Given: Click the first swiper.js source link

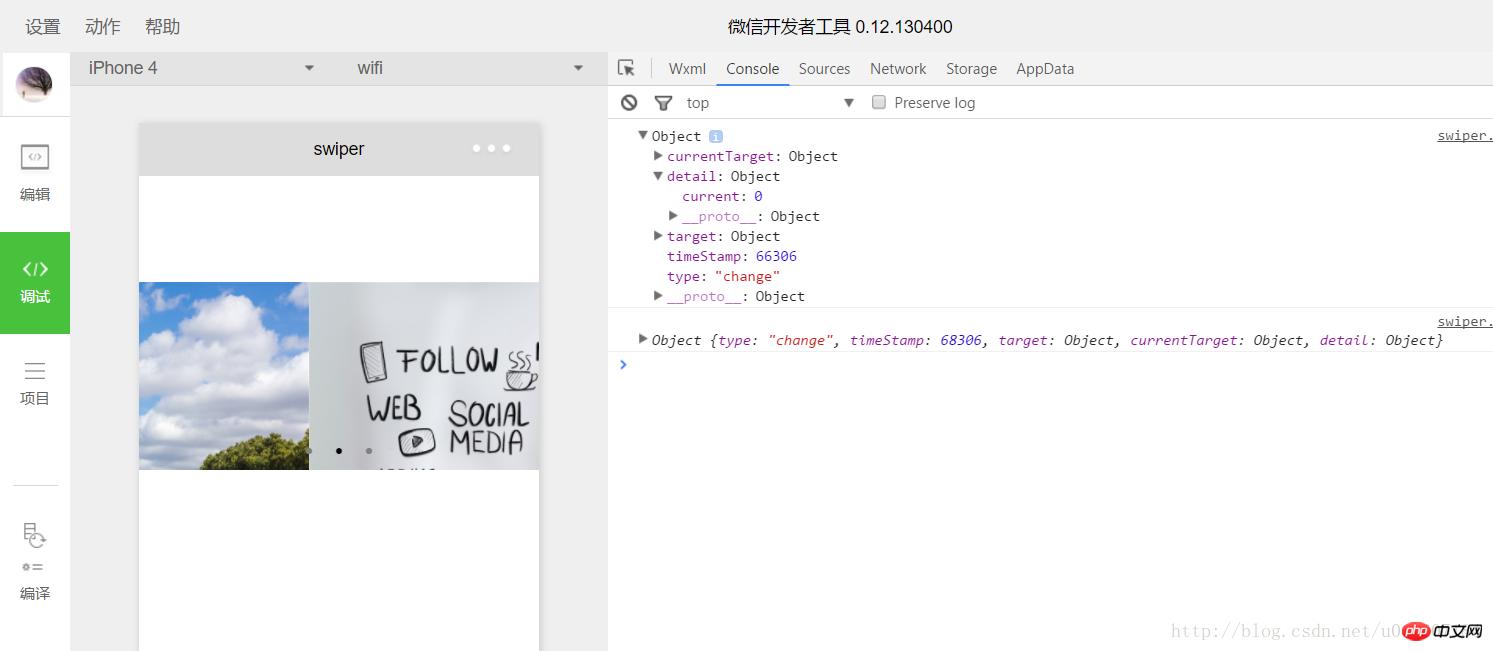Looking at the screenshot, I should (1464, 136).
